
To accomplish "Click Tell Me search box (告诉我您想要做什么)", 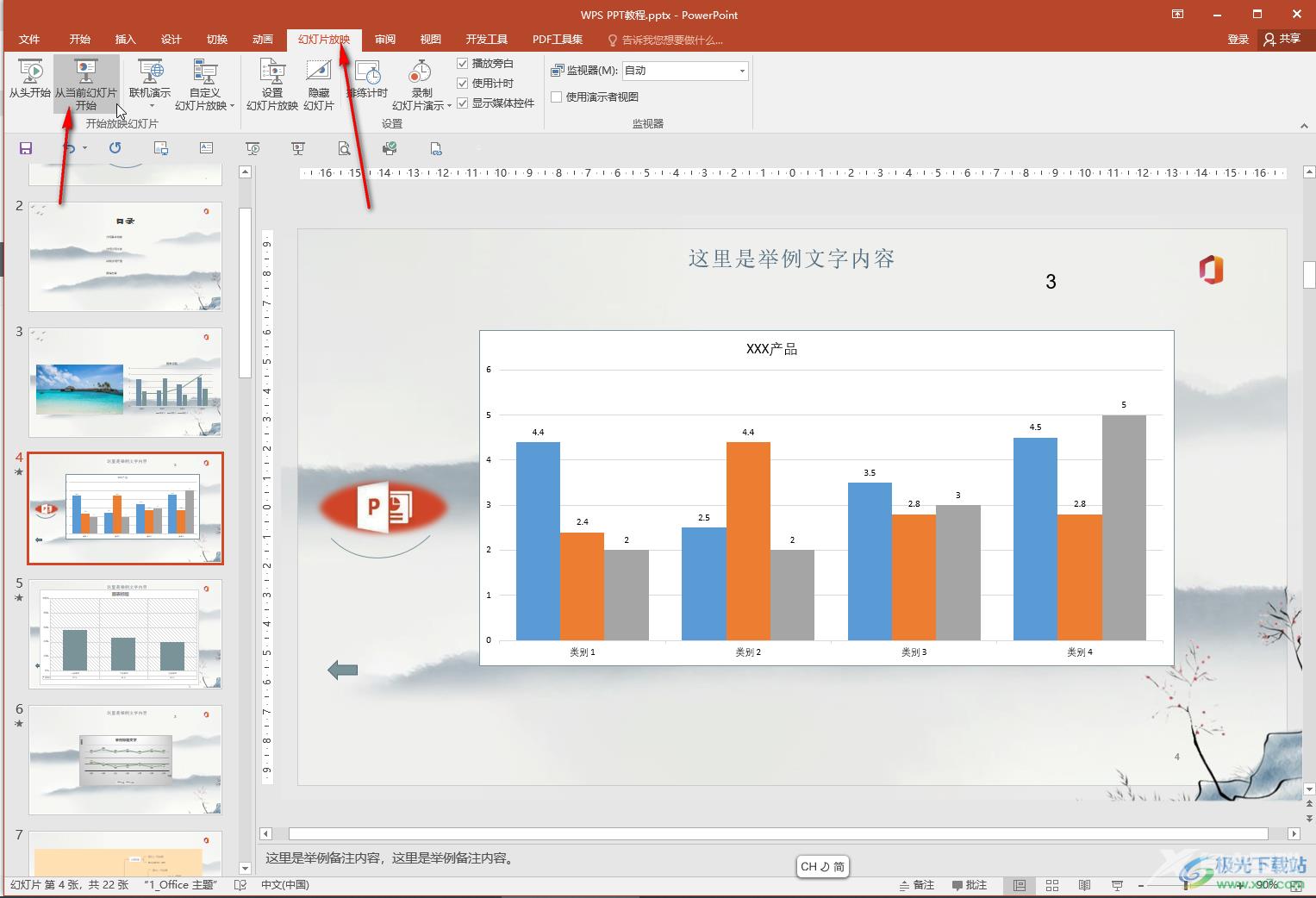I will [x=665, y=41].
